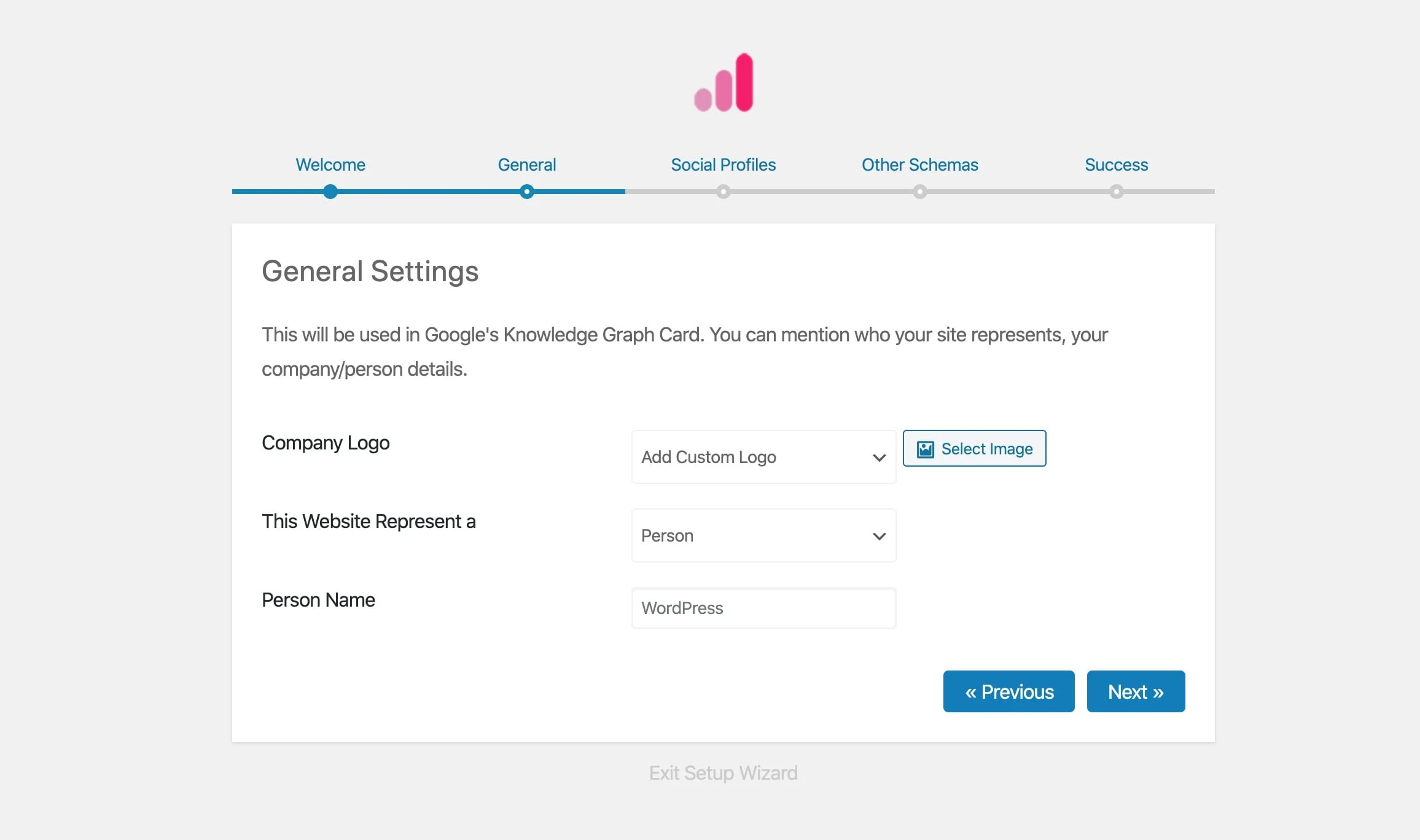
Task: Select the General step label
Action: pyautogui.click(x=526, y=165)
